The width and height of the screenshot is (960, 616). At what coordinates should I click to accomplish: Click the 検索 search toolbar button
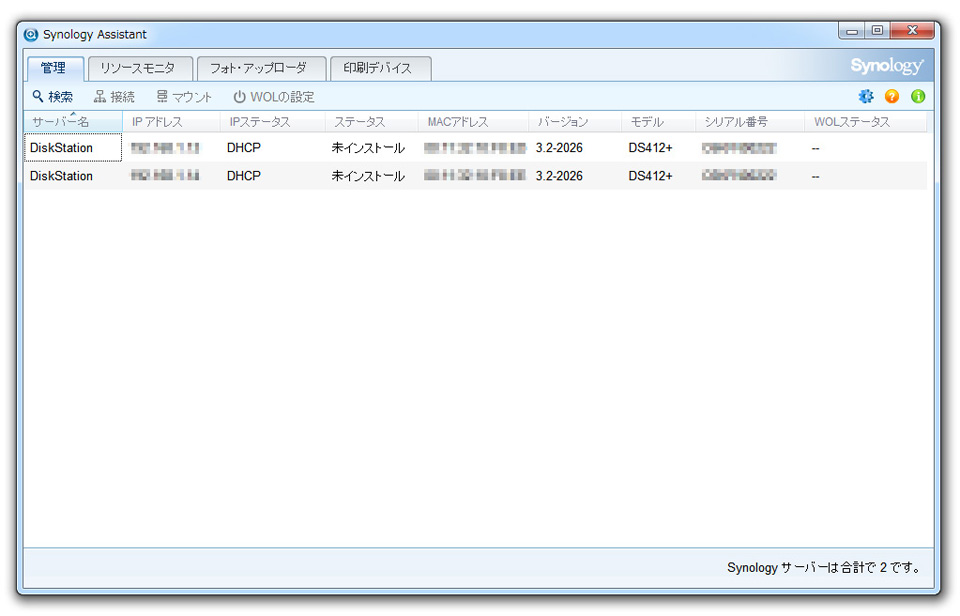coord(53,97)
